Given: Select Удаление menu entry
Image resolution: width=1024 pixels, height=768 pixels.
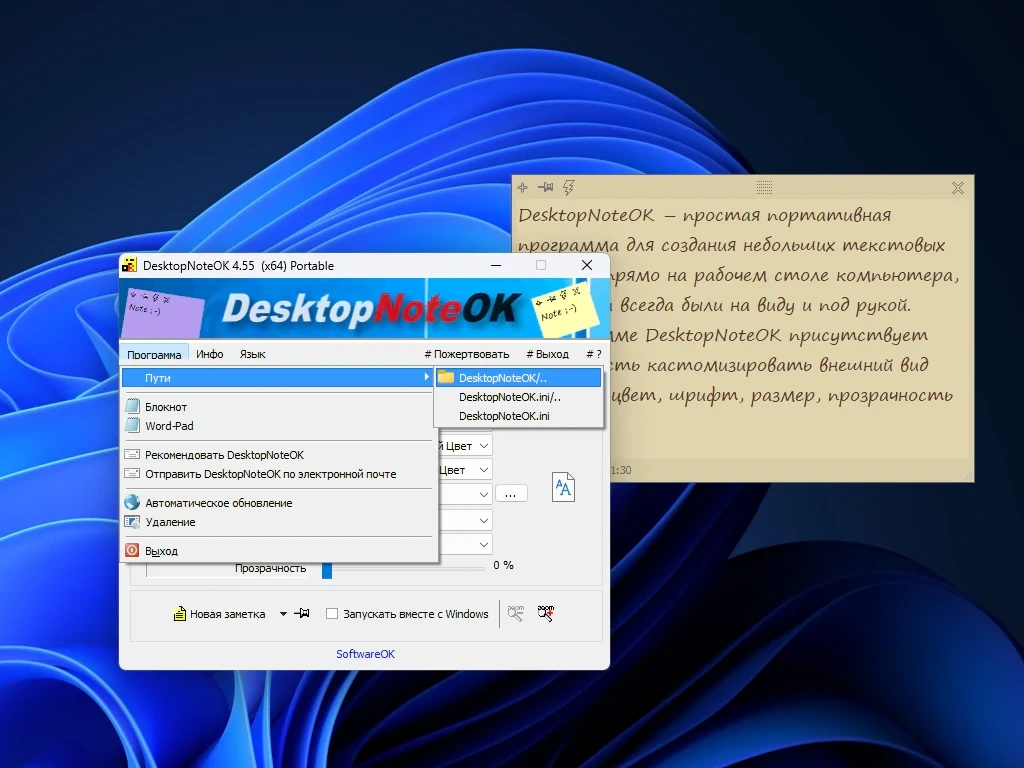Looking at the screenshot, I should pos(278,522).
